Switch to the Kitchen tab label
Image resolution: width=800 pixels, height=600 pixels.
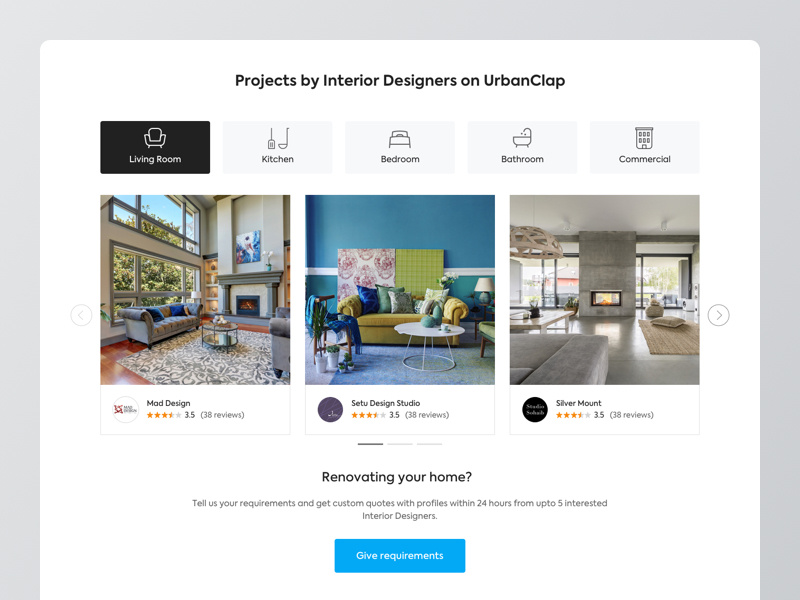tap(278, 159)
